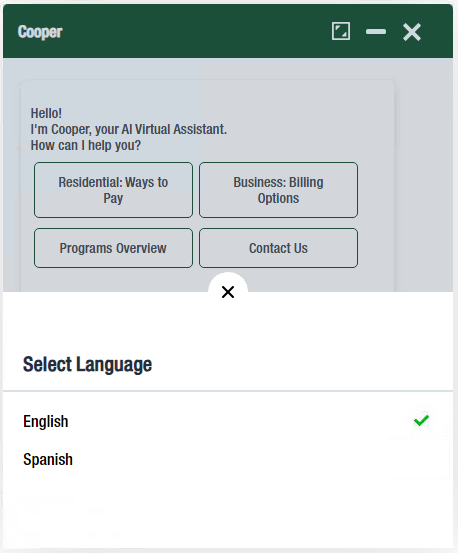
Task: Tap the Contact Us button
Action: 278,248
